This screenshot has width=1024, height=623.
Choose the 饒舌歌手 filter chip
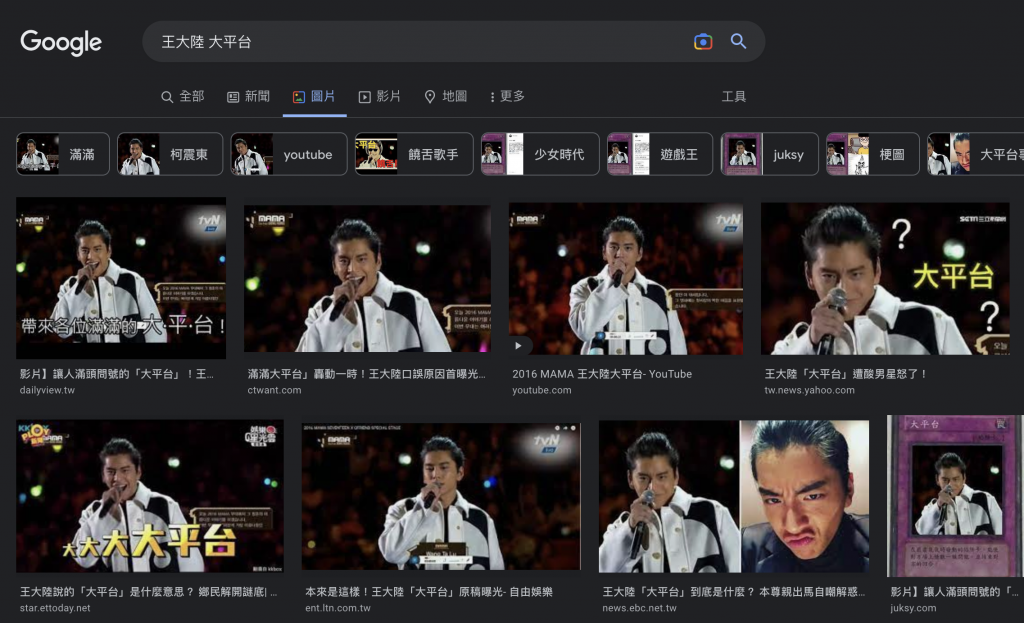(414, 154)
